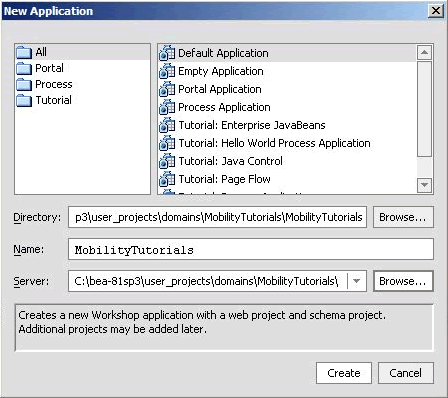This screenshot has width=448, height=398.
Task: Click Browse next to Server field
Action: coord(403,281)
